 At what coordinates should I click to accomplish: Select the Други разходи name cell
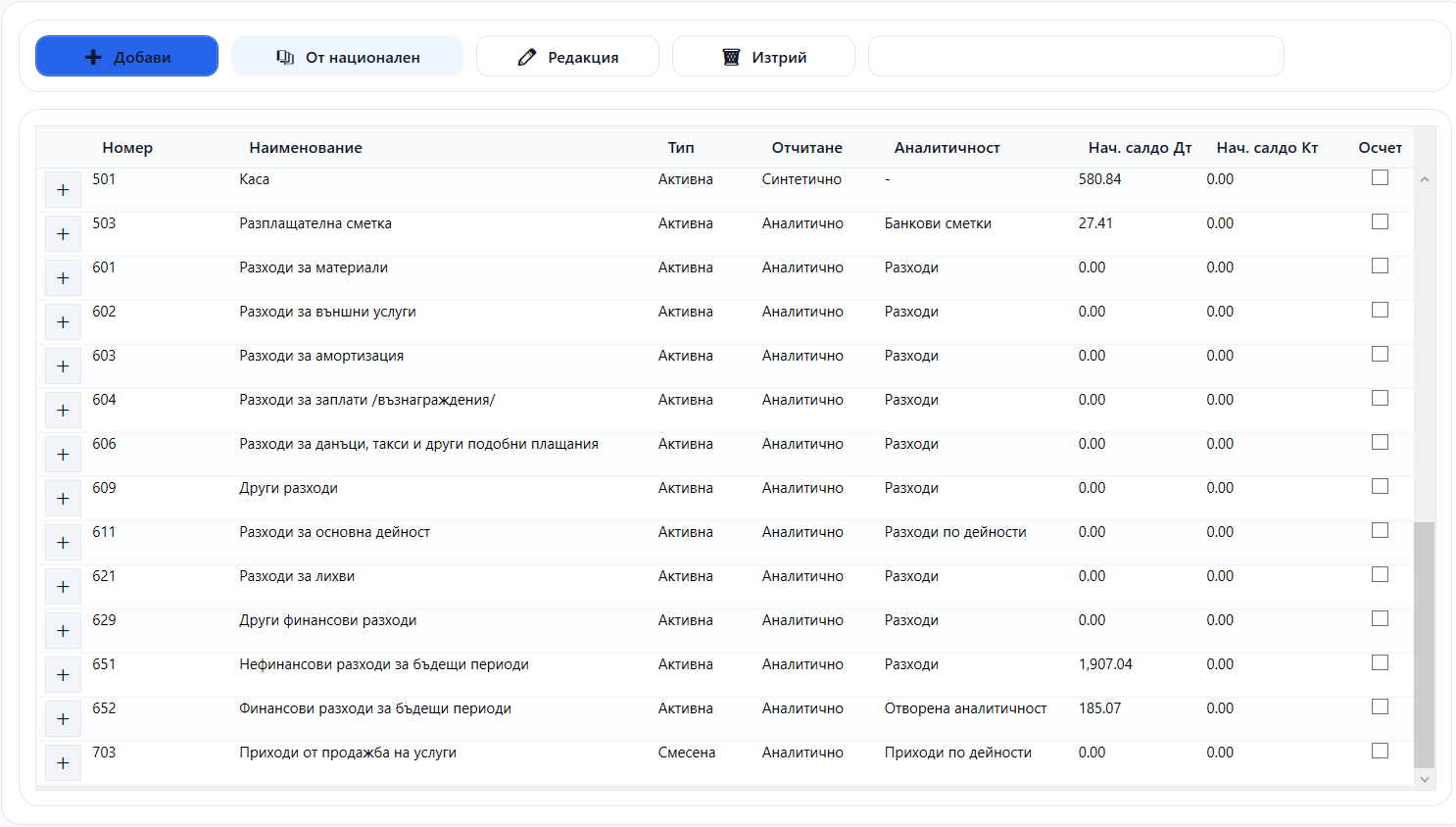point(288,488)
